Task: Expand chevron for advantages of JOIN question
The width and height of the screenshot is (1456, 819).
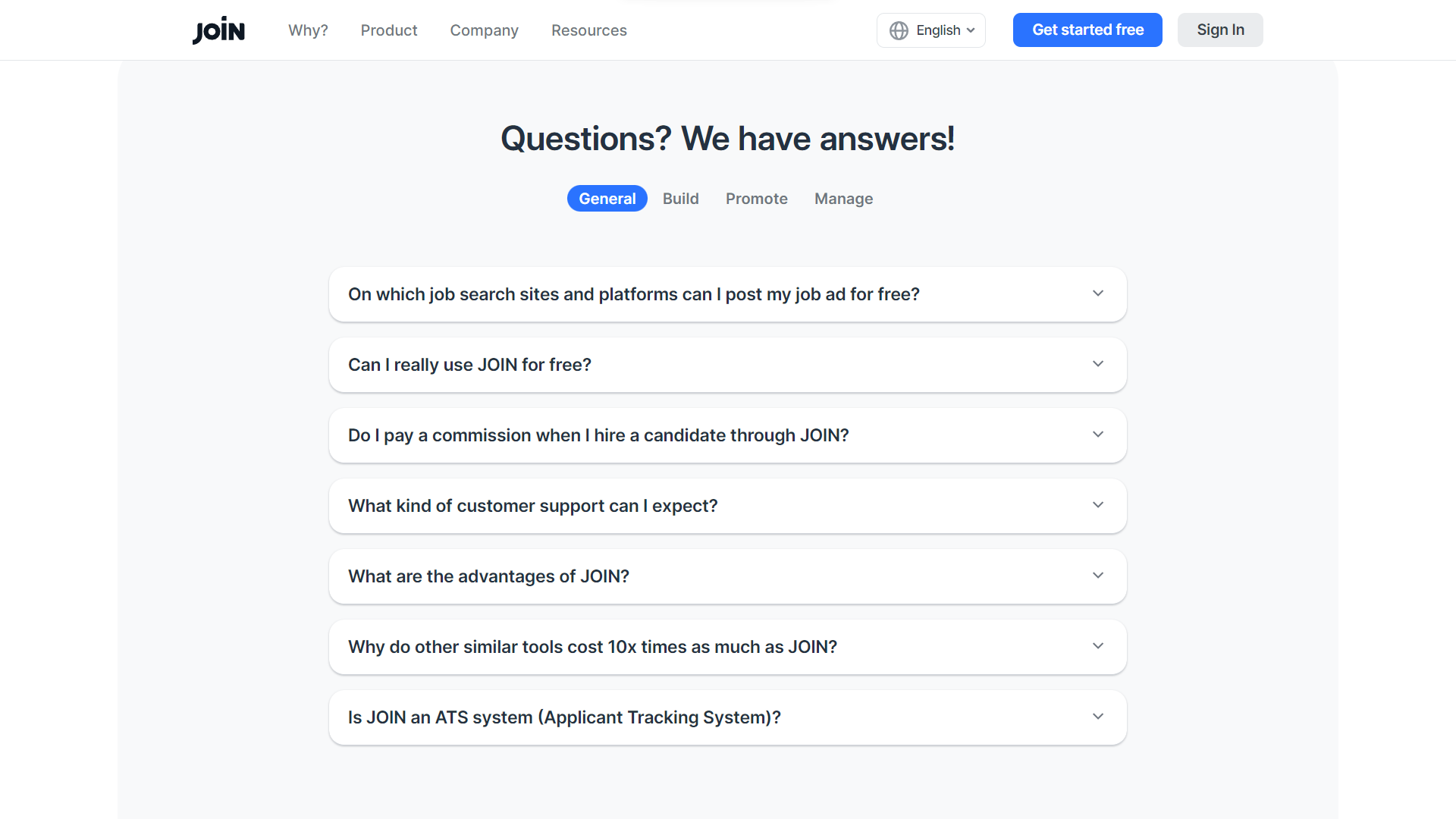Action: click(1098, 576)
